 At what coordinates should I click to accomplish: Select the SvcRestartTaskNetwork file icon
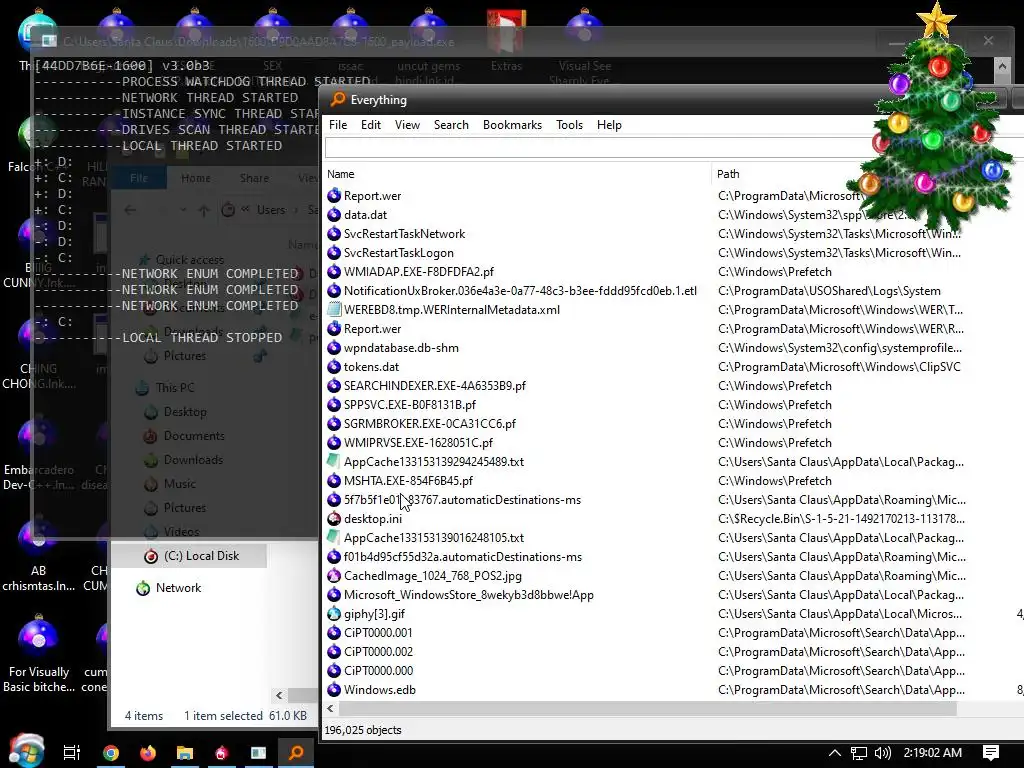coord(334,234)
